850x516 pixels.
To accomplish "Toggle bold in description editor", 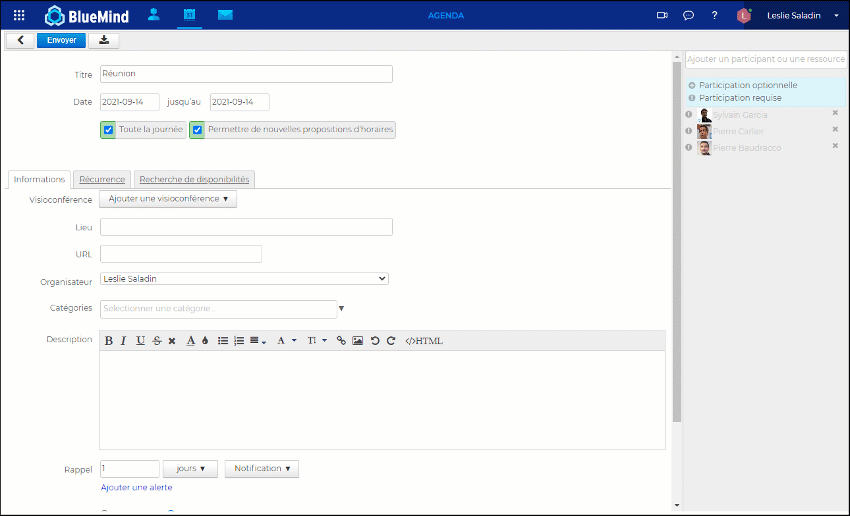I will (109, 341).
